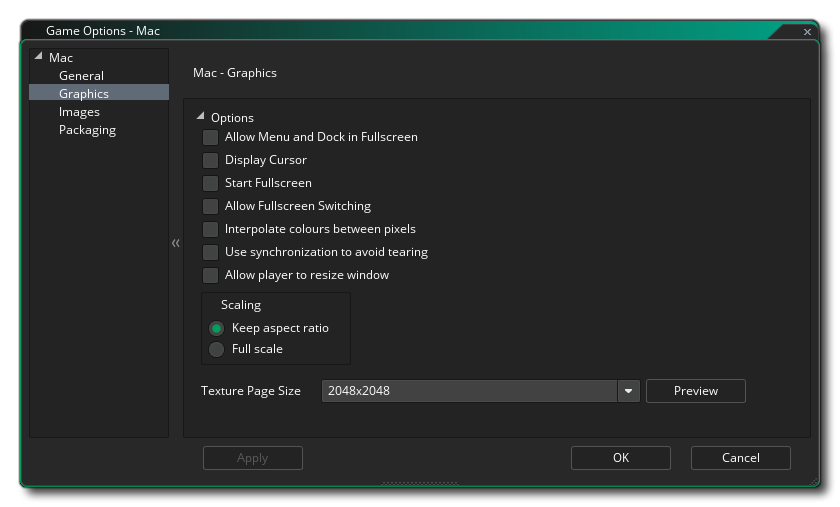Go to the Images settings page
The height and width of the screenshot is (507, 840).
[79, 112]
